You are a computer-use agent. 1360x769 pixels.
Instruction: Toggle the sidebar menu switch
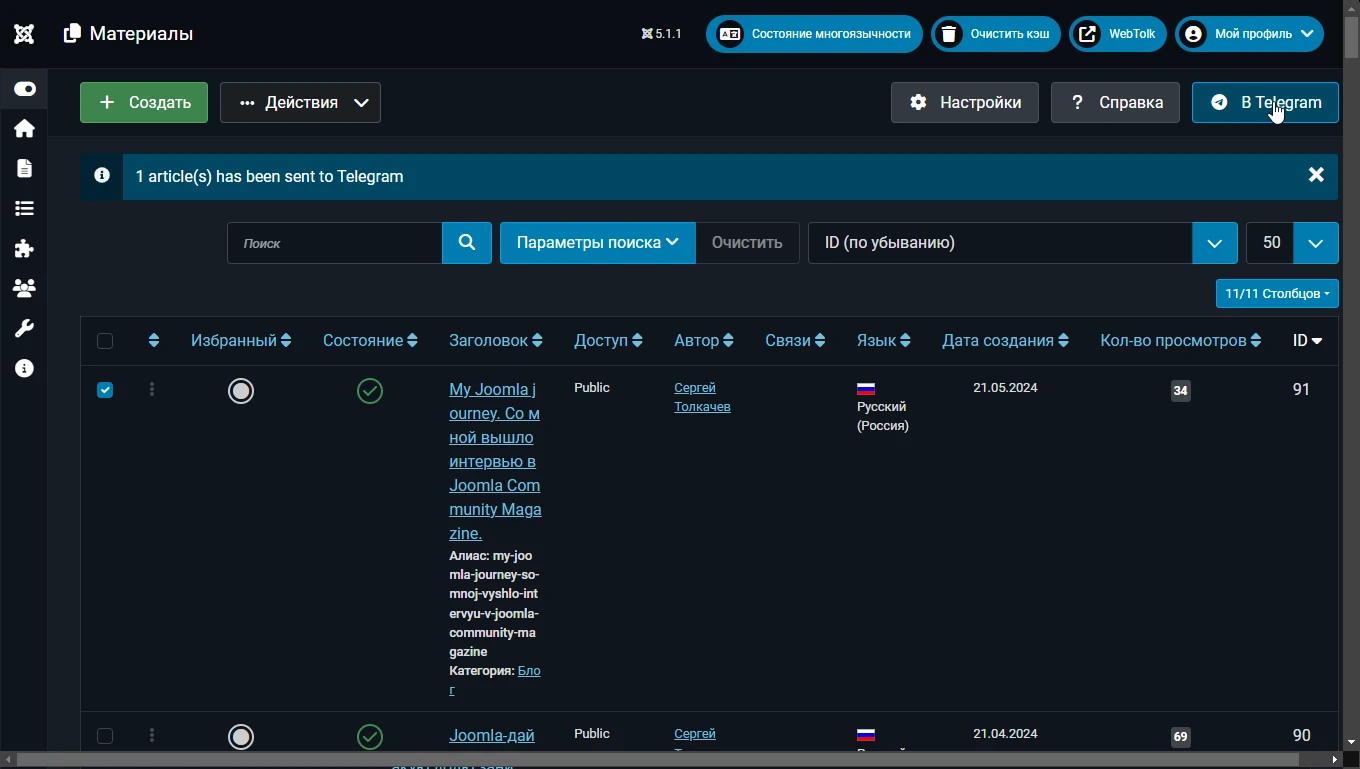pos(24,90)
